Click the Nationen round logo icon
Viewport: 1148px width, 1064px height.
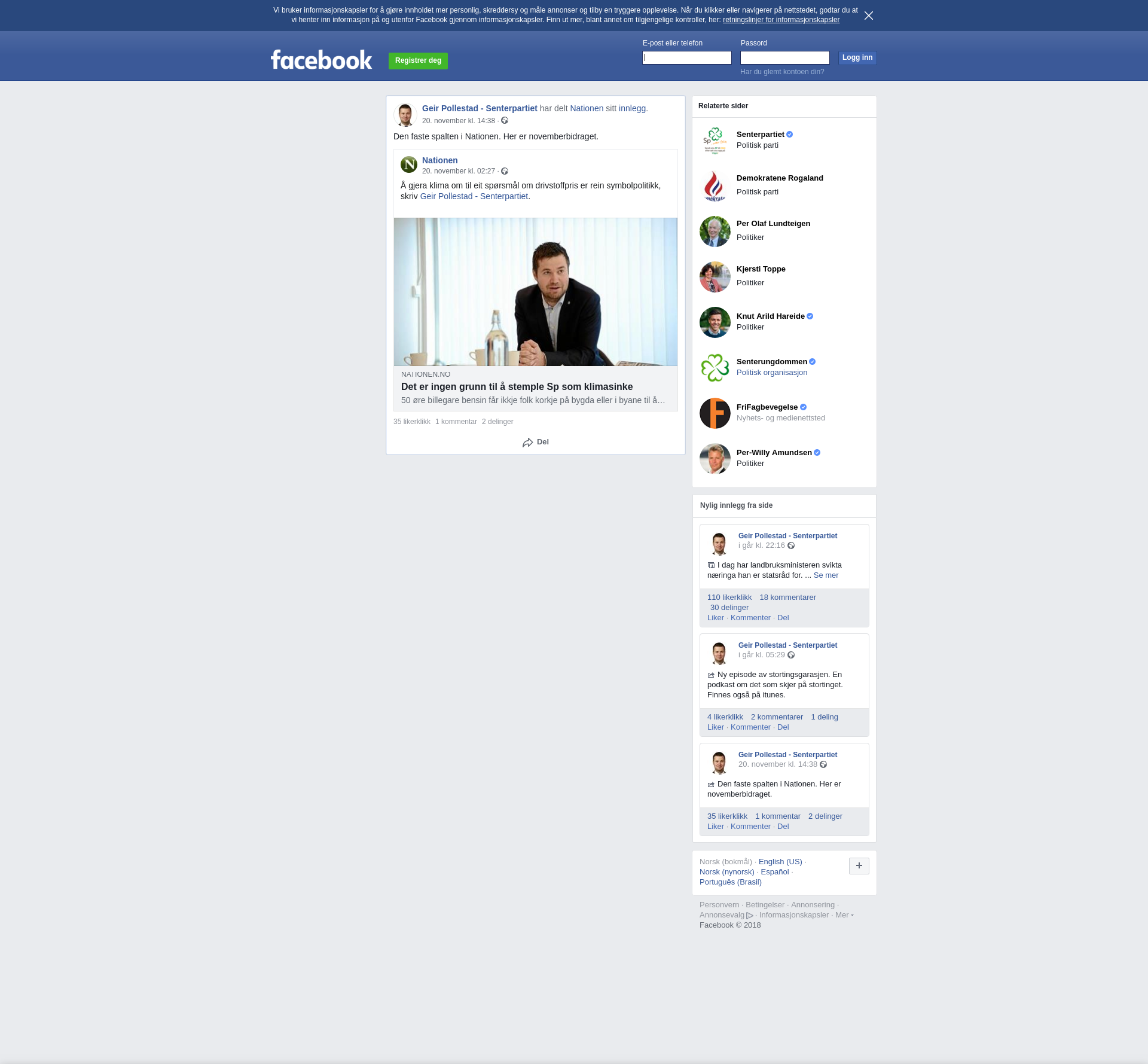(409, 164)
